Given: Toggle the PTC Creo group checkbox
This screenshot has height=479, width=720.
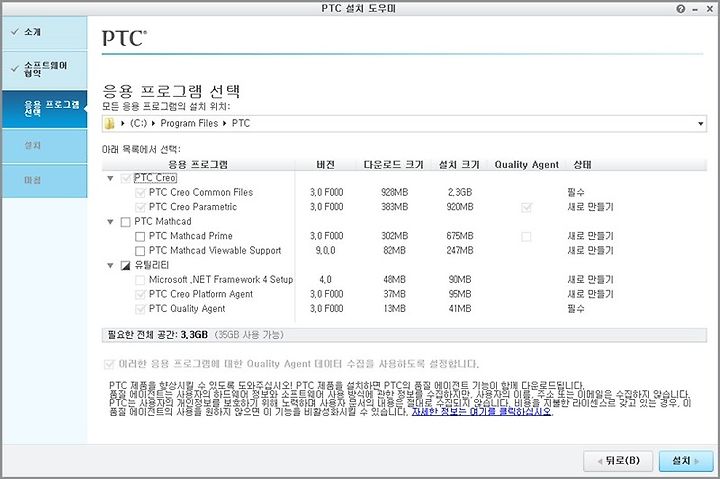Looking at the screenshot, I should click(x=125, y=178).
